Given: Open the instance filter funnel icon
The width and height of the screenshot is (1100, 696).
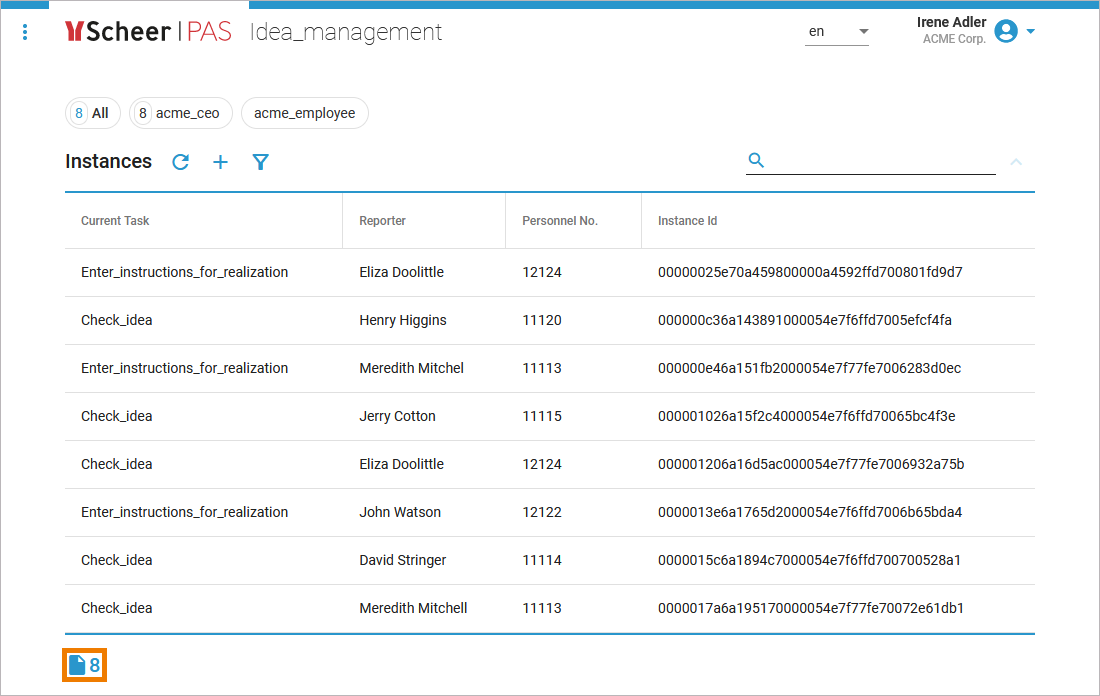Looking at the screenshot, I should [261, 162].
